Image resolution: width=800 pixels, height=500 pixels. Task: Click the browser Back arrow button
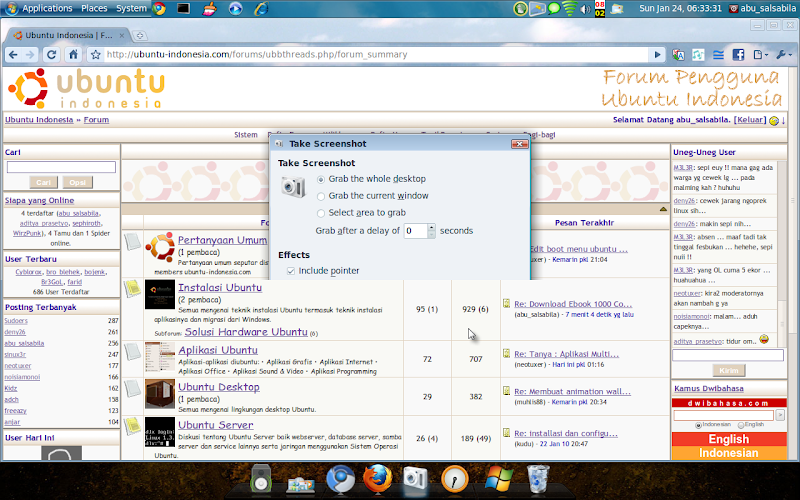(13, 55)
